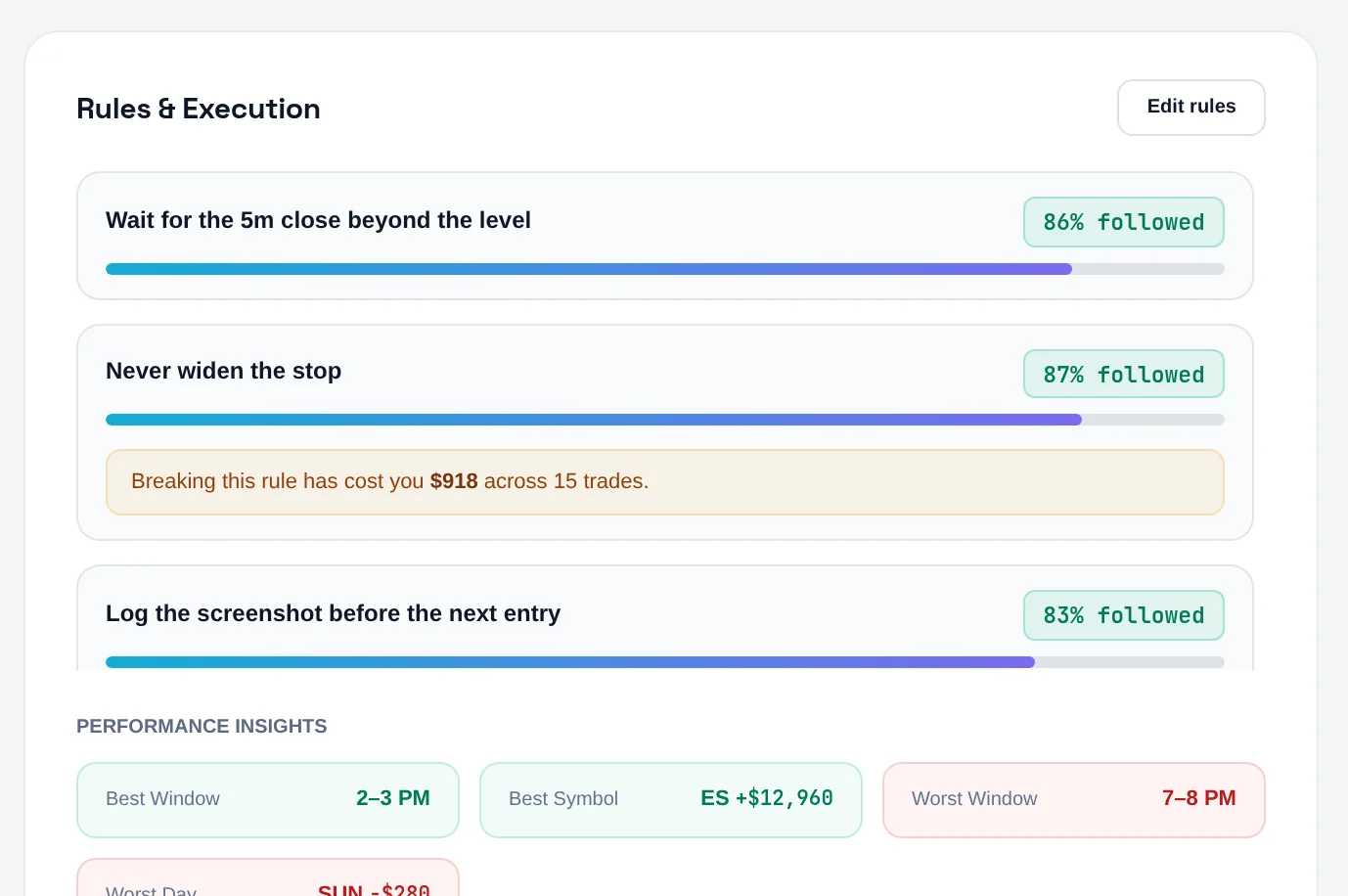This screenshot has height=896, width=1348.
Task: Click the 'ES +$12,960' value
Action: 767,798
